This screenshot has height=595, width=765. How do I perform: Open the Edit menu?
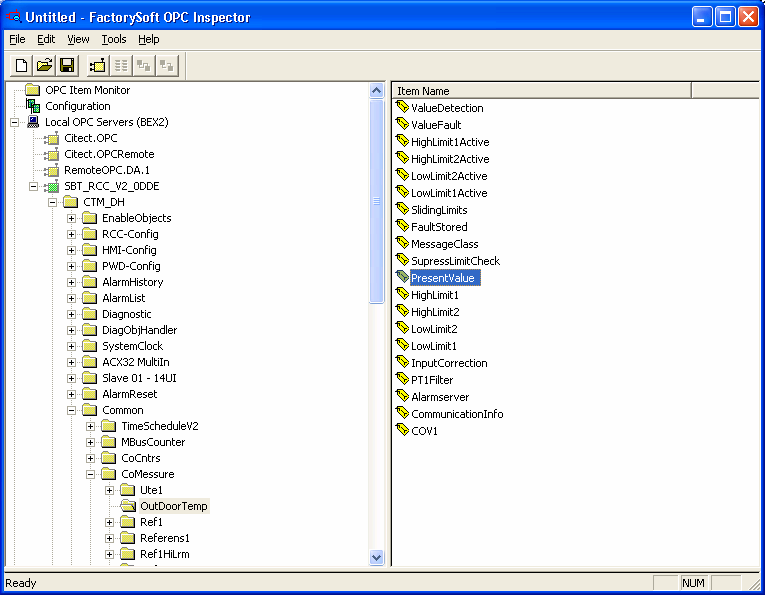point(46,39)
